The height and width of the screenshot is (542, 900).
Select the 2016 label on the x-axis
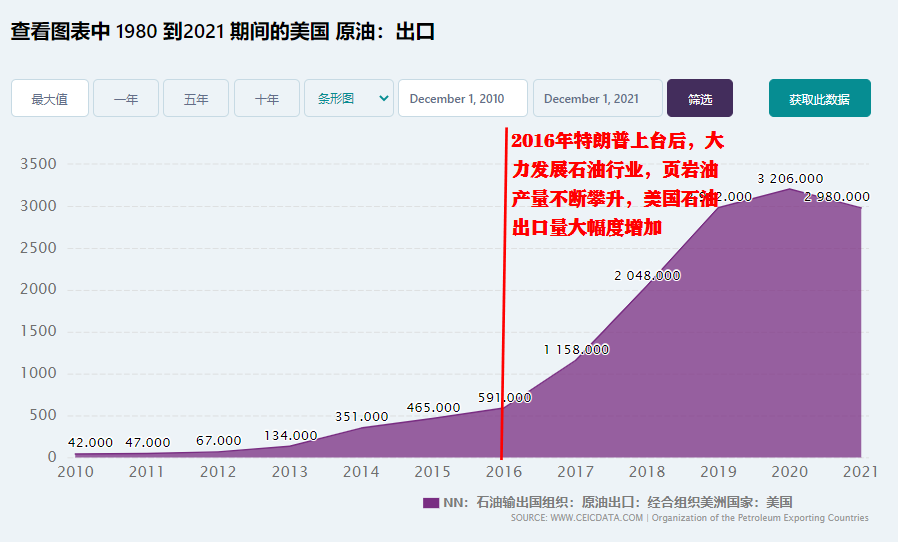coord(501,471)
